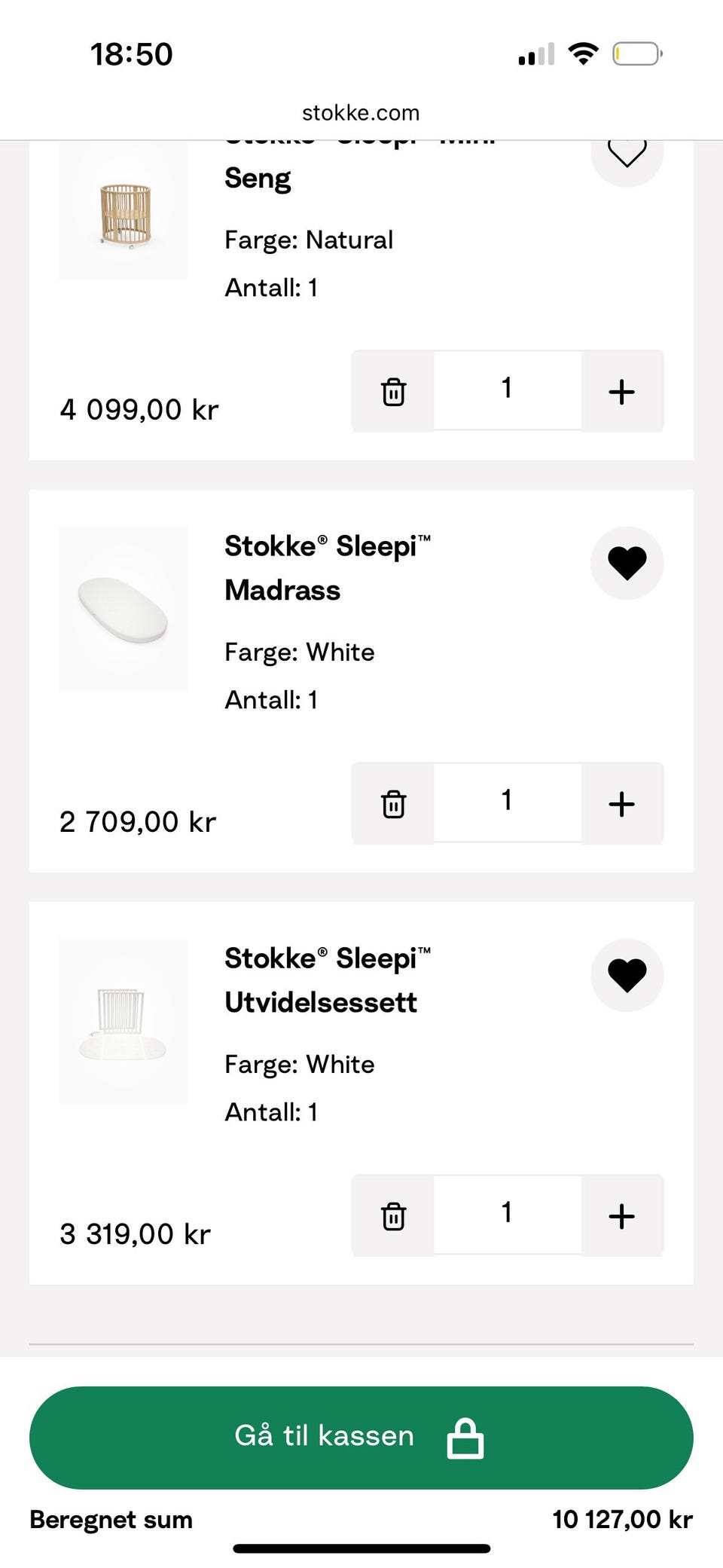Open the Stokke Sleepi Madrass product title

pyautogui.click(x=327, y=567)
